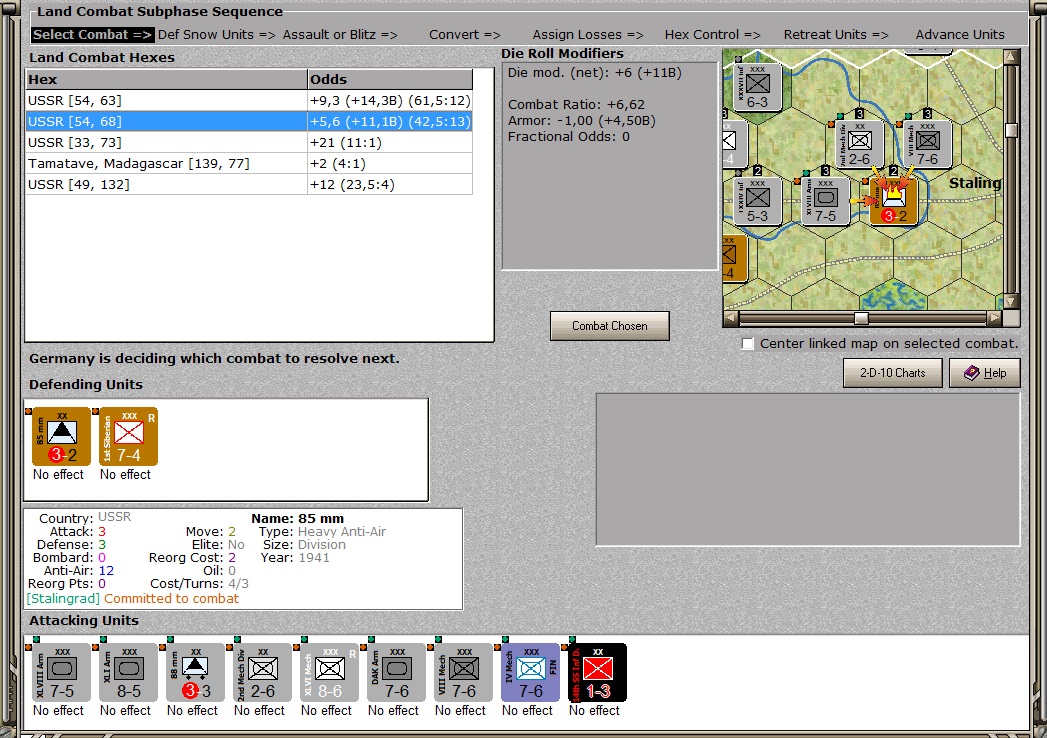The image size is (1047, 738).
Task: Click the 2-6 mech counter on the map
Action: click(859, 144)
